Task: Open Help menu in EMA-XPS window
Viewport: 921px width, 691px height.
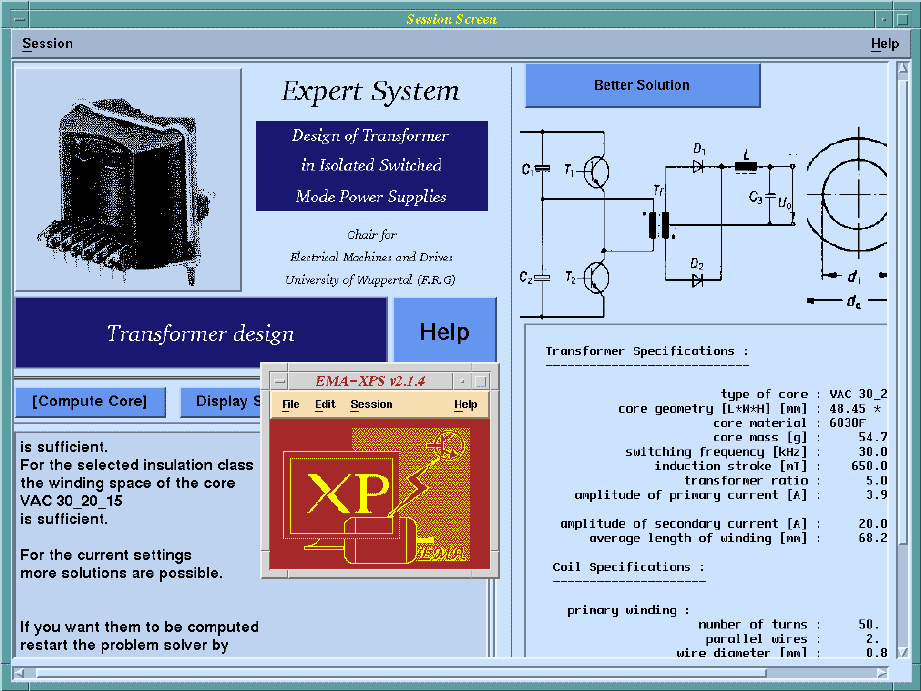Action: click(465, 405)
